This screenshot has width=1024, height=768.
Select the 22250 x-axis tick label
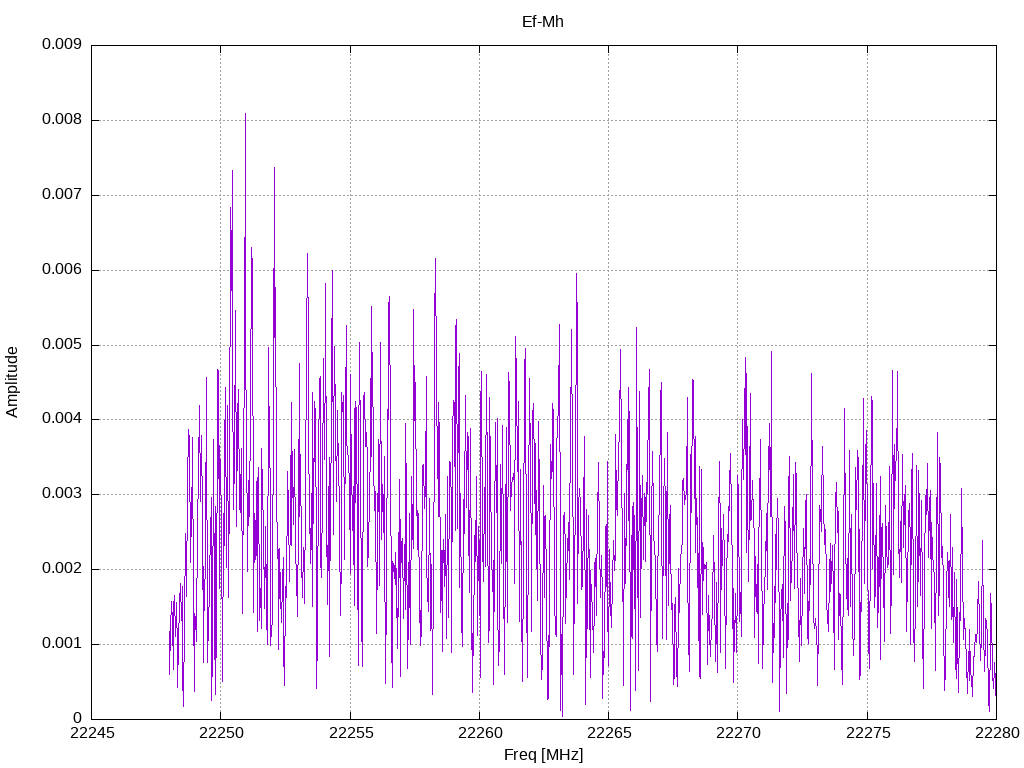click(220, 733)
